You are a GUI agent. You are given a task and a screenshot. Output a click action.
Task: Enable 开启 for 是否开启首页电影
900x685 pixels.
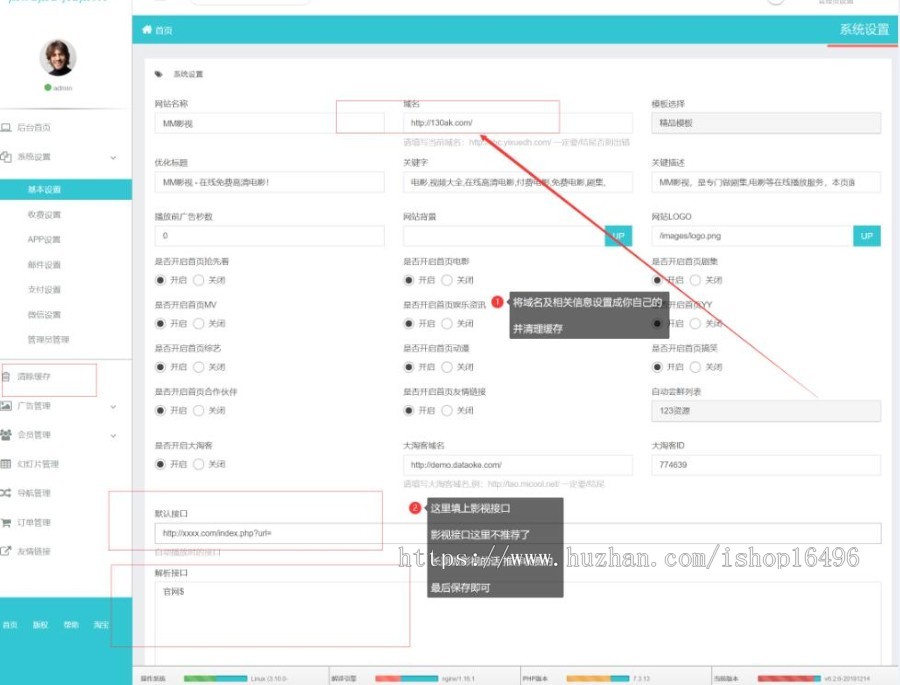pos(409,278)
